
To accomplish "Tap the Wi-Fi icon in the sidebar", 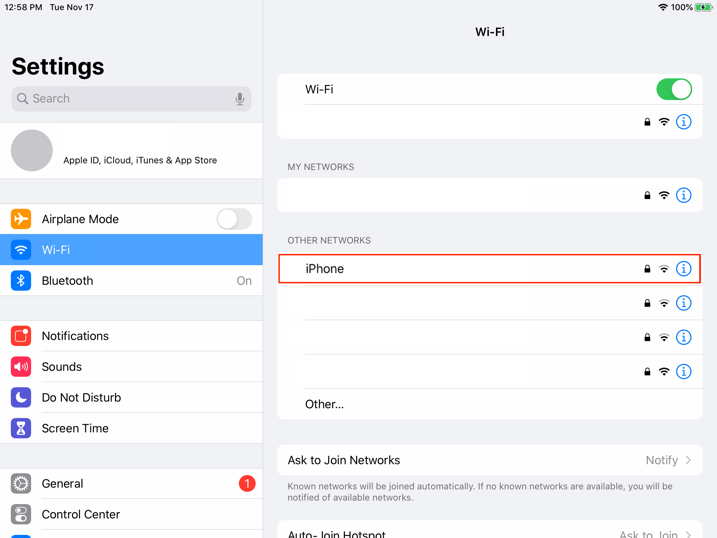I will 21,250.
